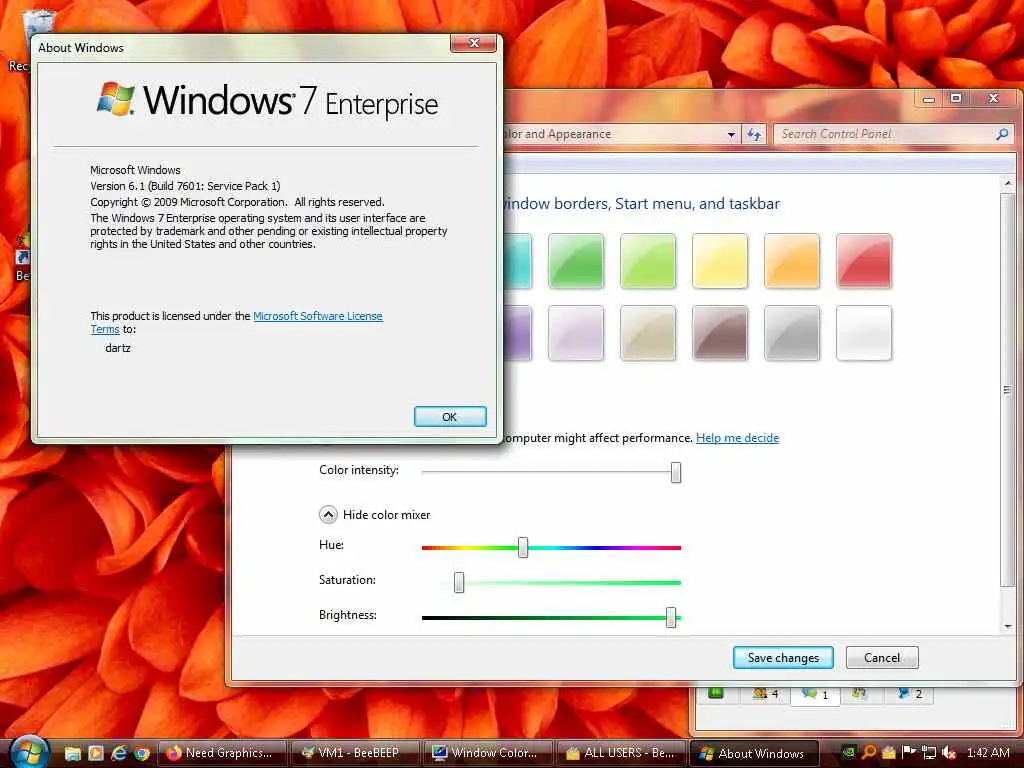
Task: Select the orange color swatch
Action: (x=792, y=261)
